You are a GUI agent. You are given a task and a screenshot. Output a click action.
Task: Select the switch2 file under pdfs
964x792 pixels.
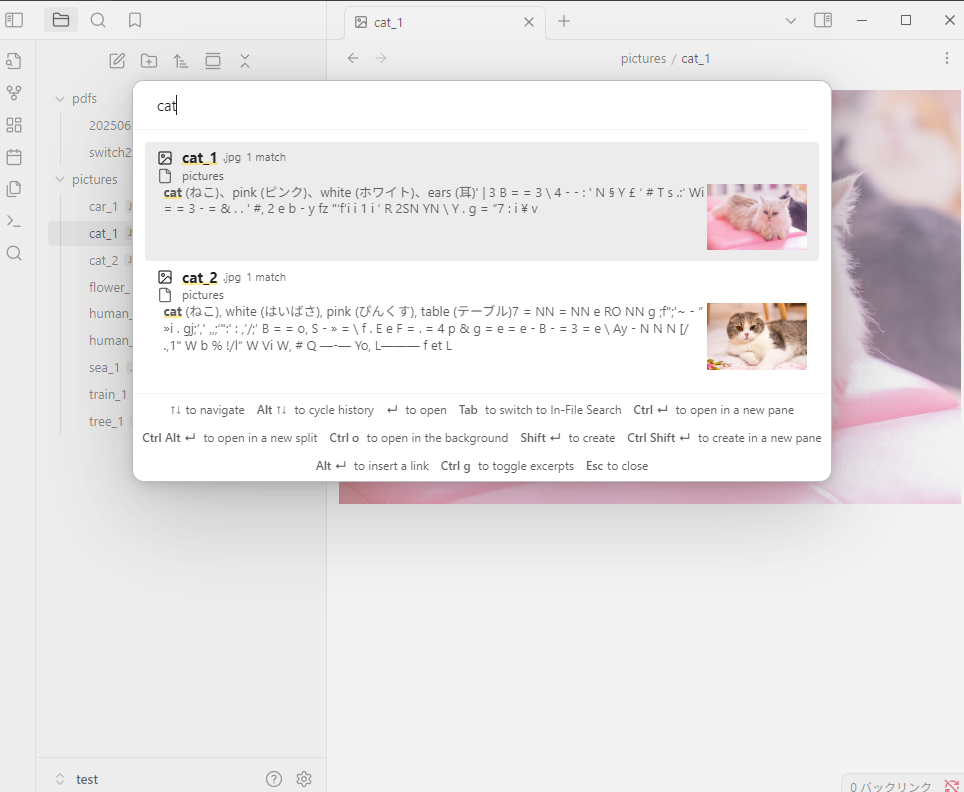(x=110, y=152)
